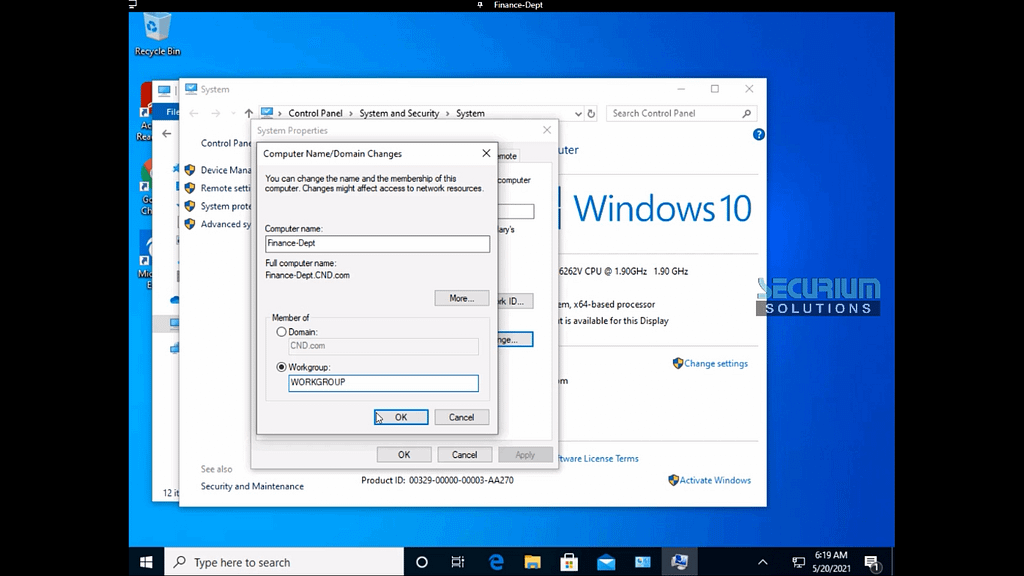
Task: Open Remote settings link in sidebar
Action: click(225, 188)
